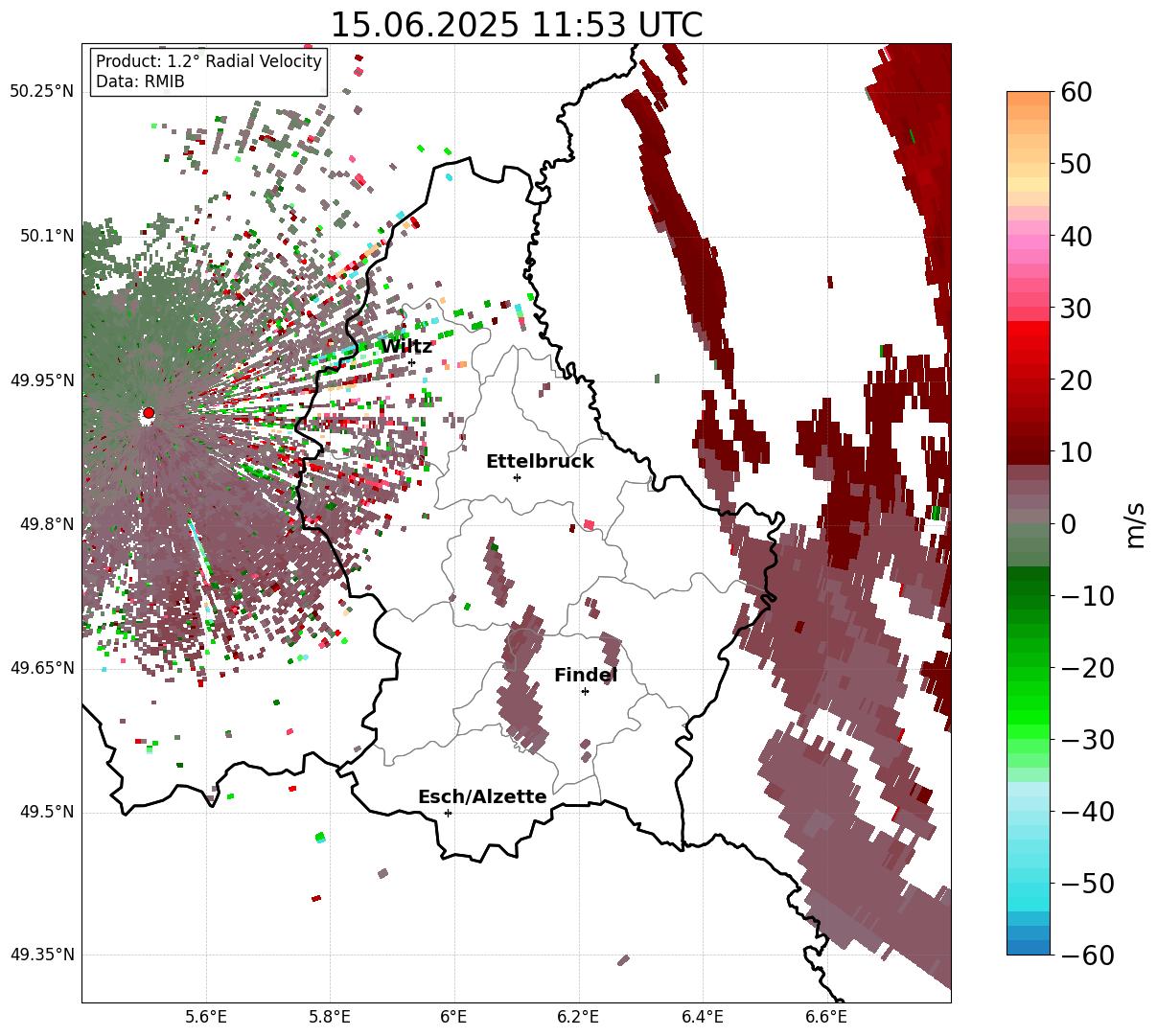Screen dimensions: 1157x1036
Task: Click the Findel cross marker
Action: pos(585,691)
